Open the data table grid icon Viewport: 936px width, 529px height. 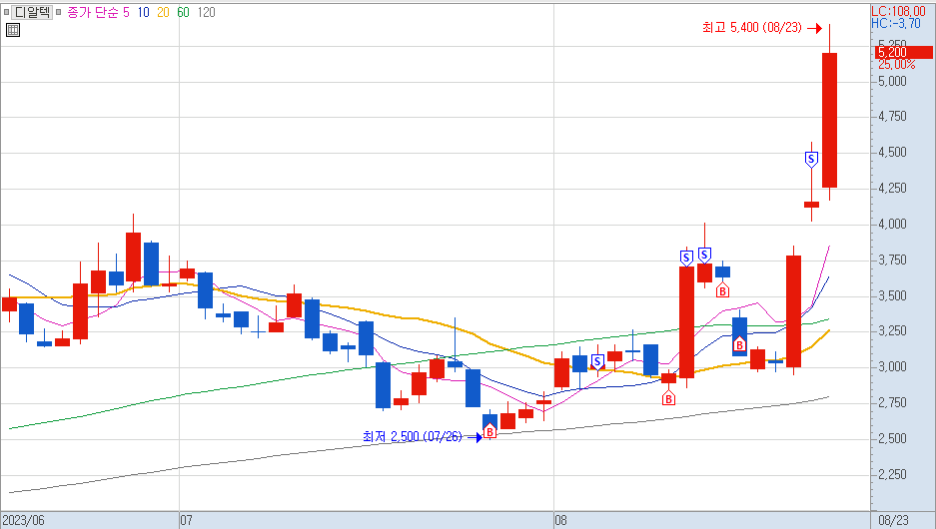click(13, 30)
